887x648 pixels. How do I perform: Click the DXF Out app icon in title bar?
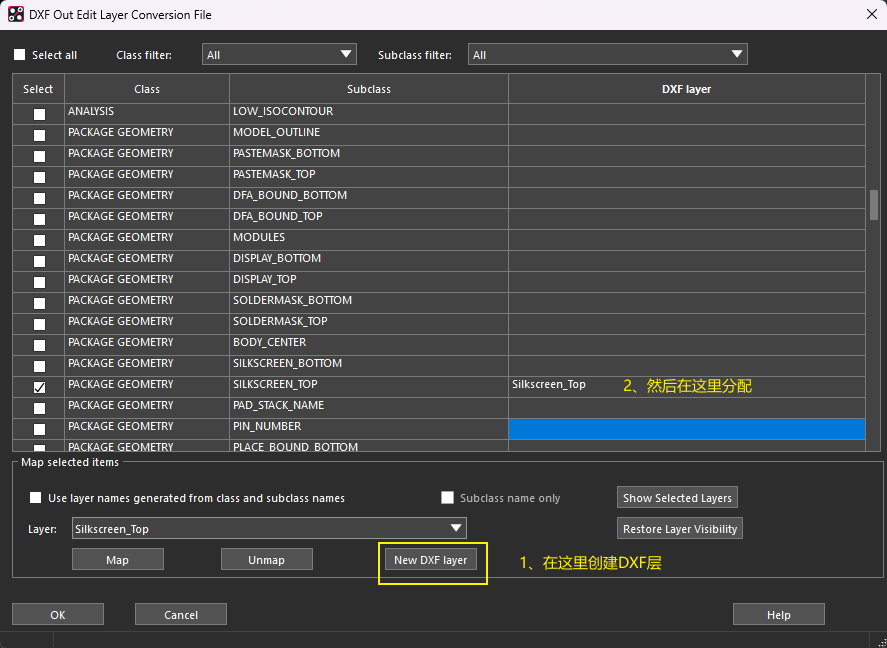16,15
